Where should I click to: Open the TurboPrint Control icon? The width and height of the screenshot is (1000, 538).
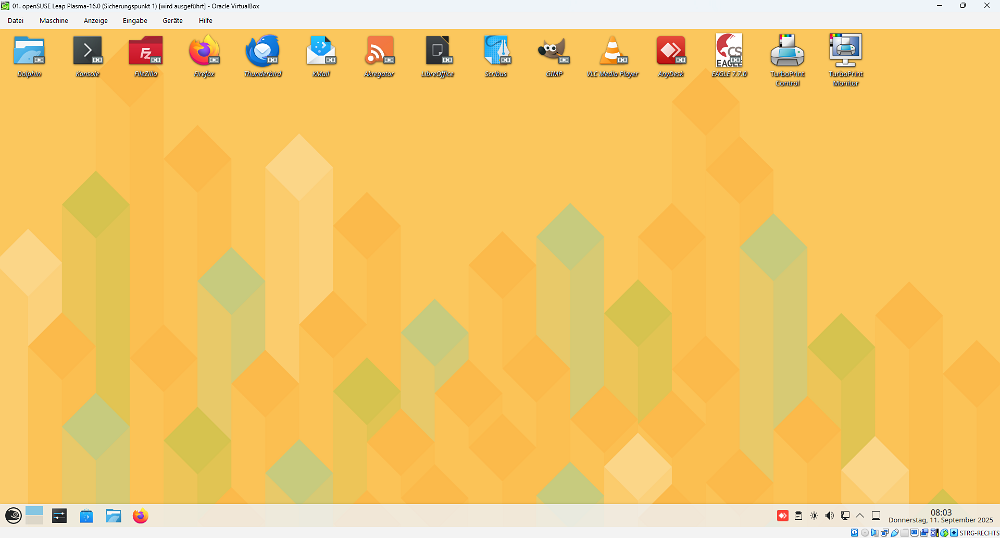pyautogui.click(x=787, y=51)
